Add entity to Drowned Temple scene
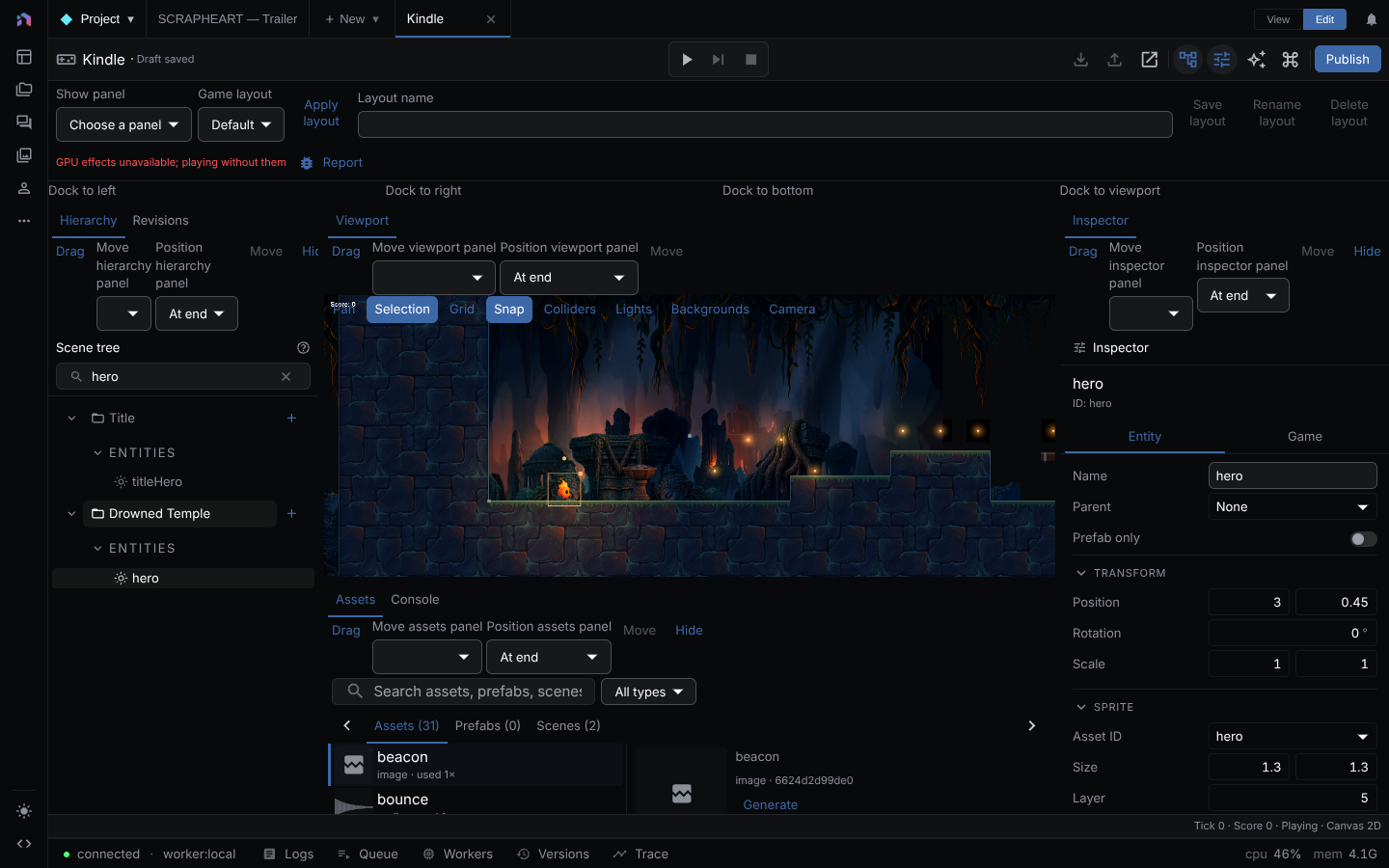 (x=291, y=514)
